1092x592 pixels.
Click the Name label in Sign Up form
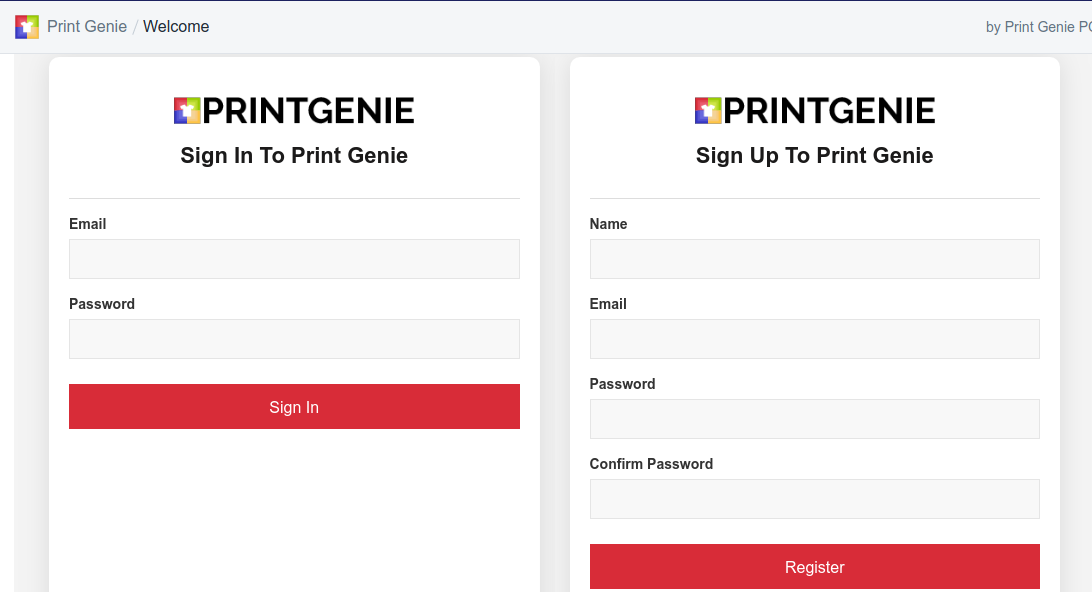tap(609, 224)
